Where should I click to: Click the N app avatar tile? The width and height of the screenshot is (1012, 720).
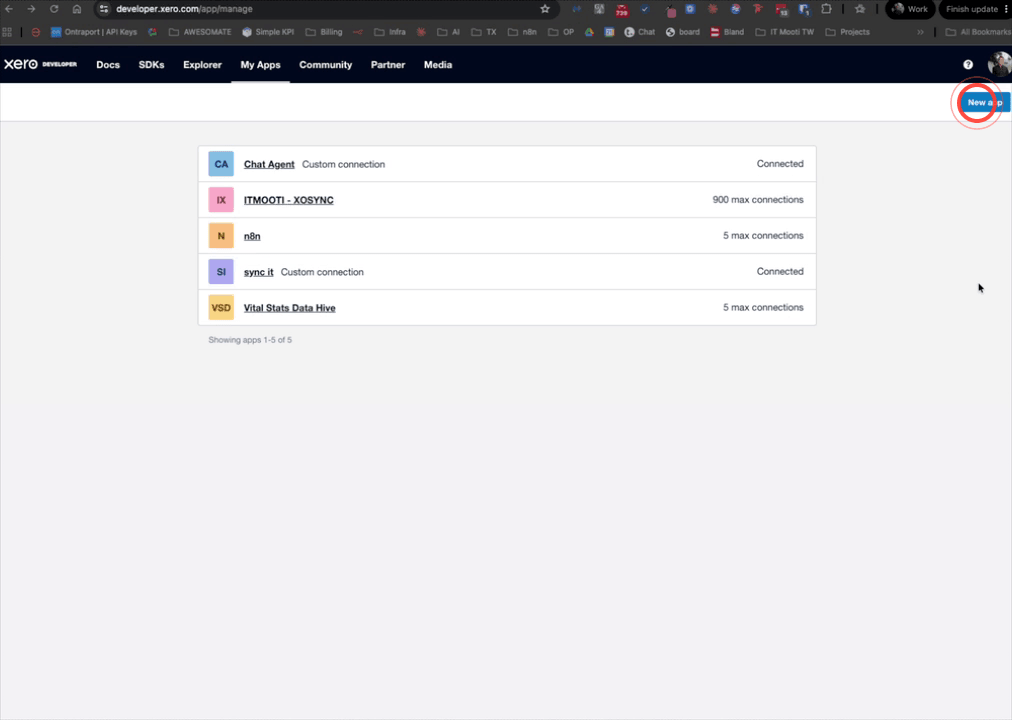point(221,235)
